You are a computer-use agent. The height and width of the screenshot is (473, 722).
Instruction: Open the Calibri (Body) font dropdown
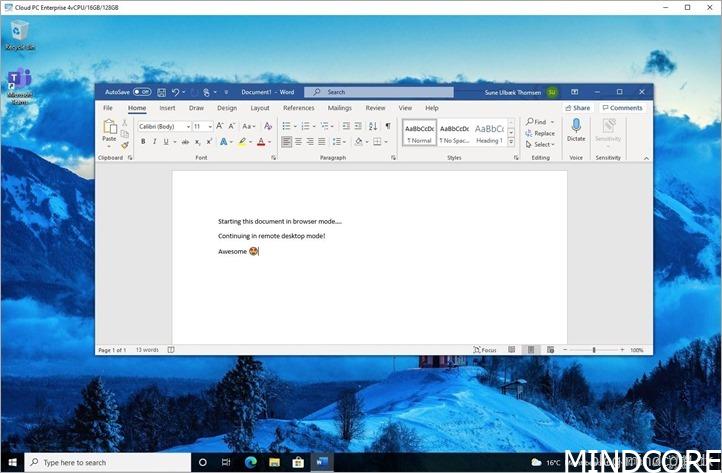pyautogui.click(x=163, y=126)
